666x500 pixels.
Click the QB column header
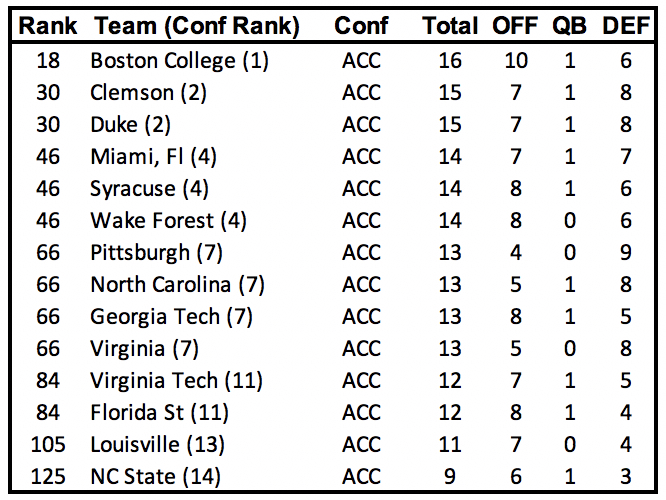(570, 27)
